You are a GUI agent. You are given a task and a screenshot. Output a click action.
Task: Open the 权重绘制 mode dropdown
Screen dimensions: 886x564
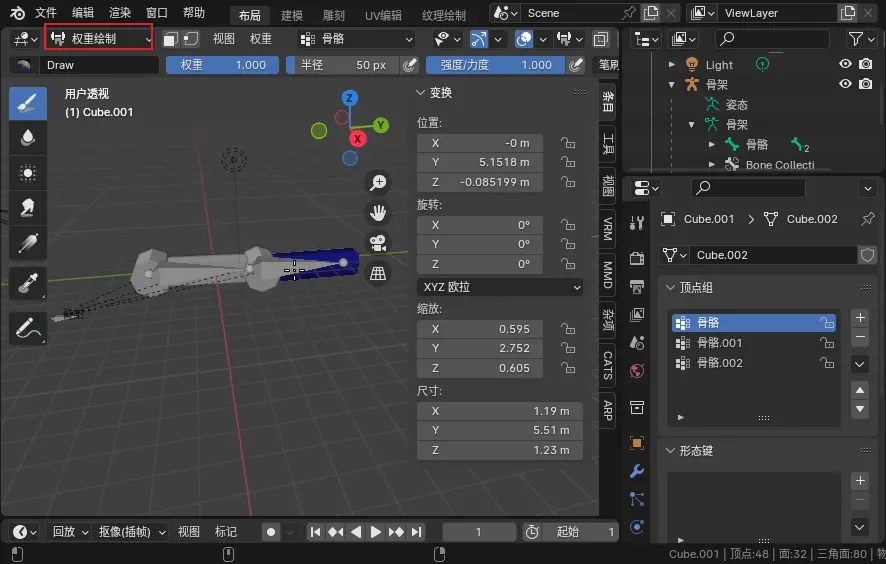(x=99, y=38)
